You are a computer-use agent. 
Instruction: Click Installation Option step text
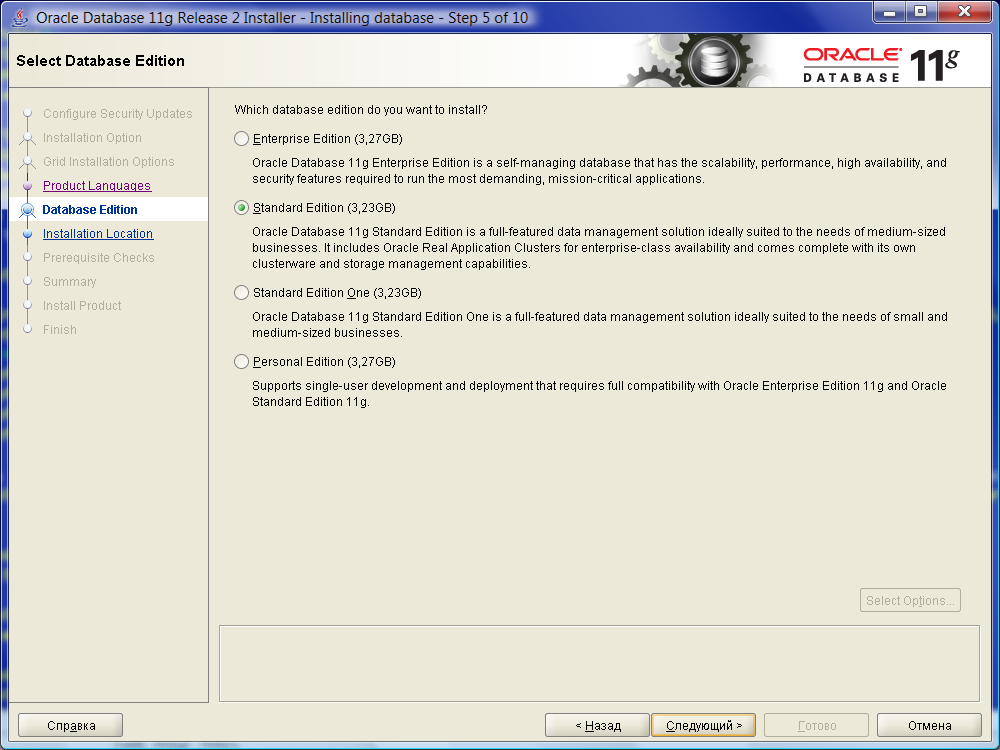click(92, 138)
